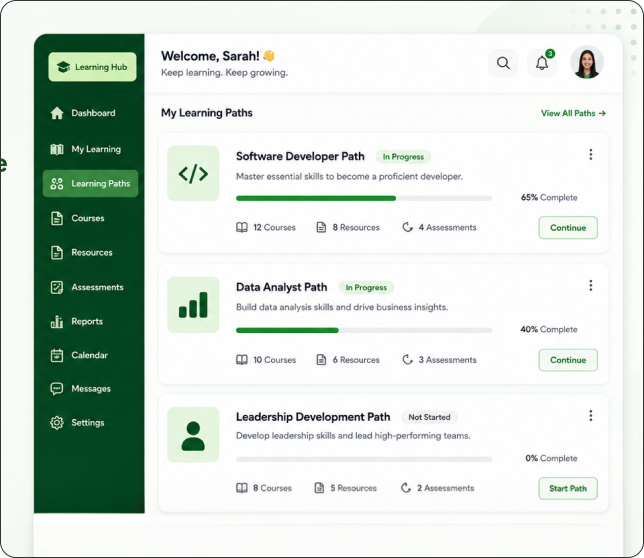The width and height of the screenshot is (644, 558).
Task: Open Assessments from the sidebar
Action: point(87,287)
